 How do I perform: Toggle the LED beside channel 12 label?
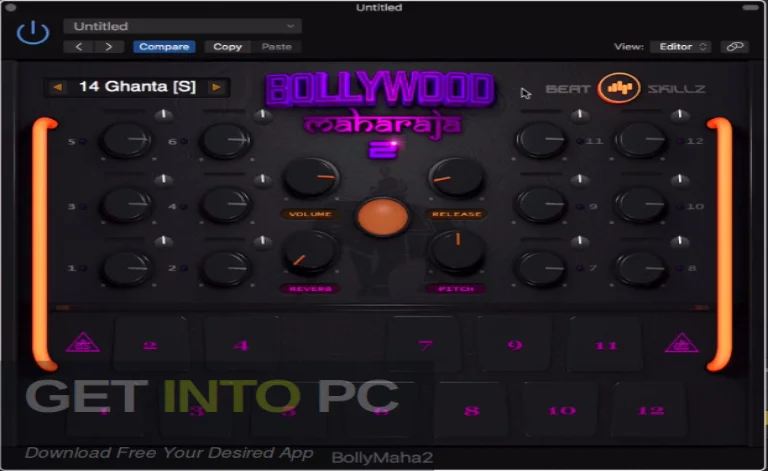click(x=680, y=141)
